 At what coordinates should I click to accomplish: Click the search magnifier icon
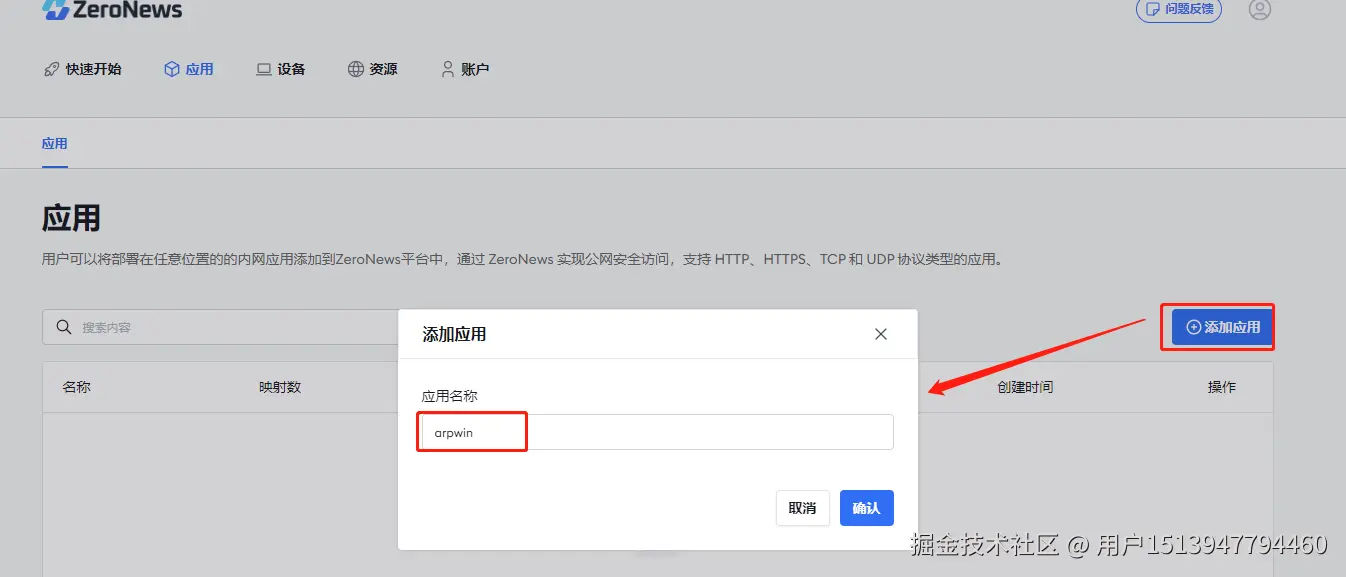[64, 327]
